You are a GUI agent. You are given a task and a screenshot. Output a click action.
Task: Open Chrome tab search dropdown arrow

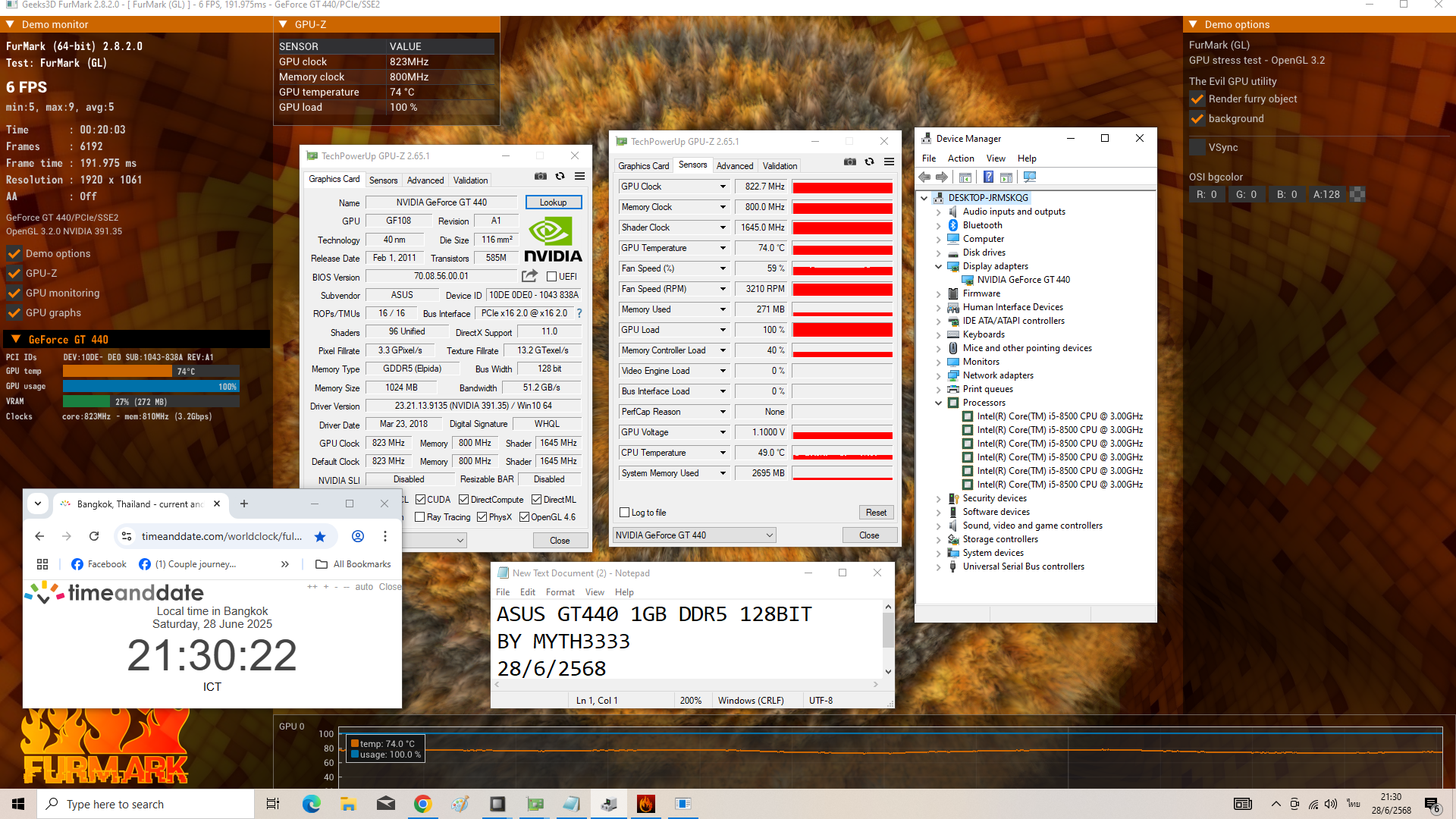tap(38, 504)
